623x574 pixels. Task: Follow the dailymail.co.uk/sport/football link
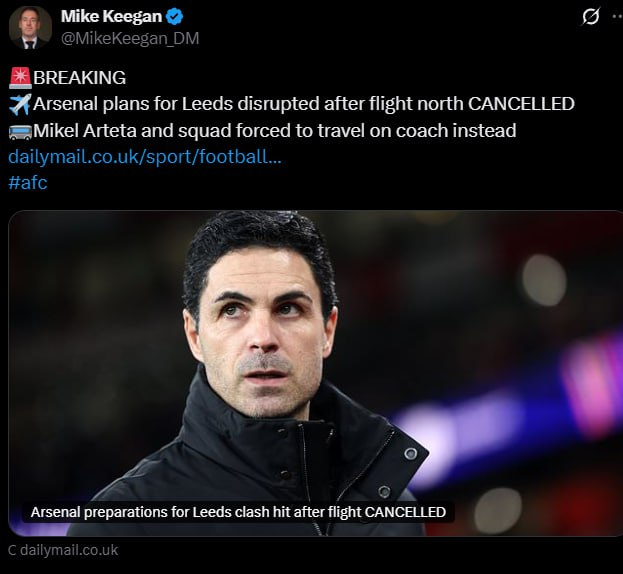[x=144, y=156]
